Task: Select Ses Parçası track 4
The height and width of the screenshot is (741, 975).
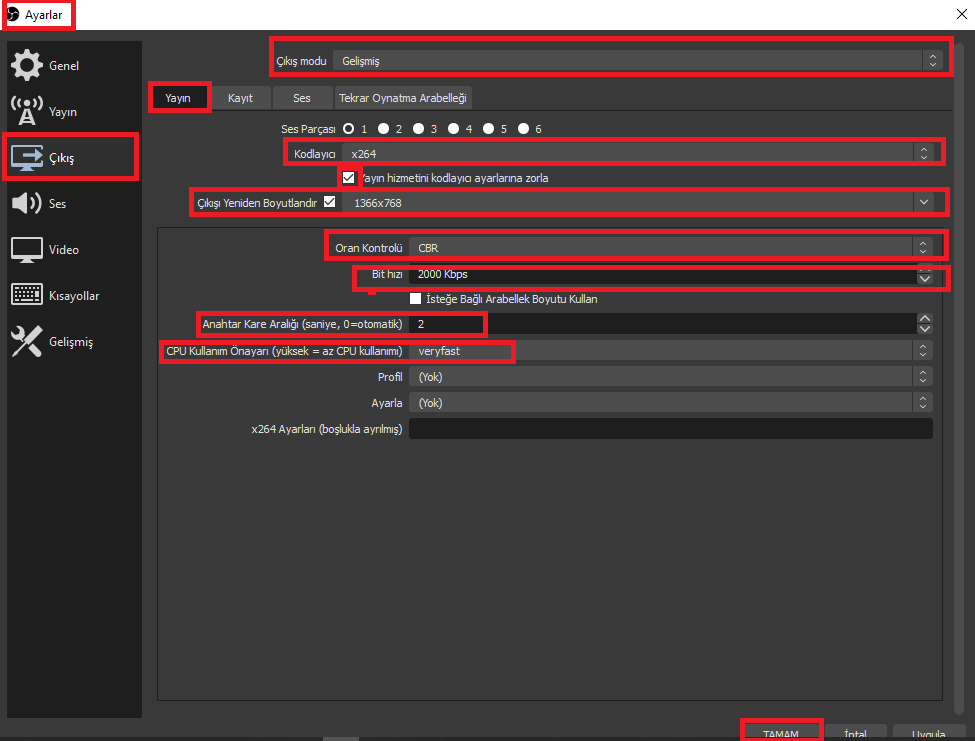Action: tap(454, 129)
